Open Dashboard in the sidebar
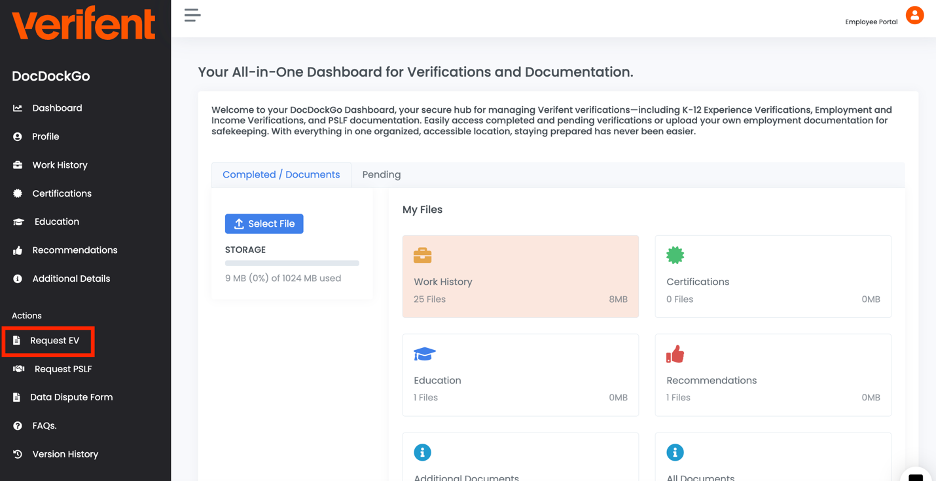 57,108
